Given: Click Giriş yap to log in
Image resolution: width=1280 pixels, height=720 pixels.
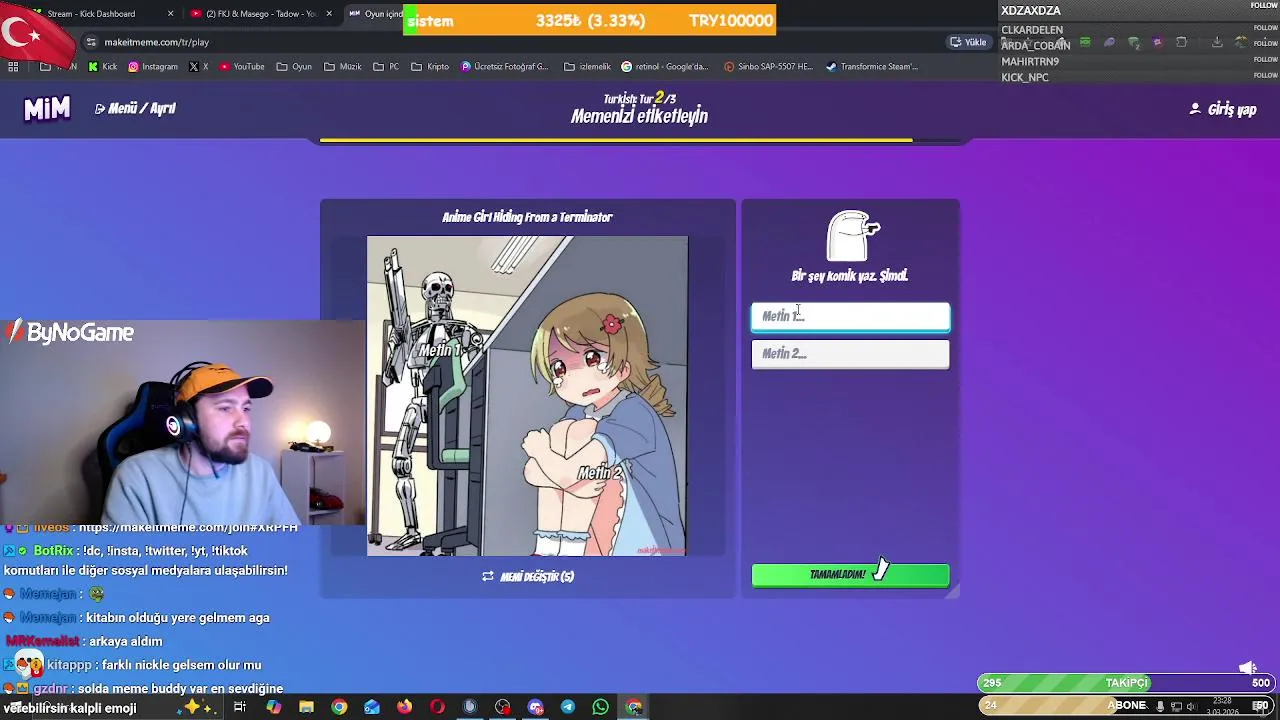Looking at the screenshot, I should (1223, 109).
